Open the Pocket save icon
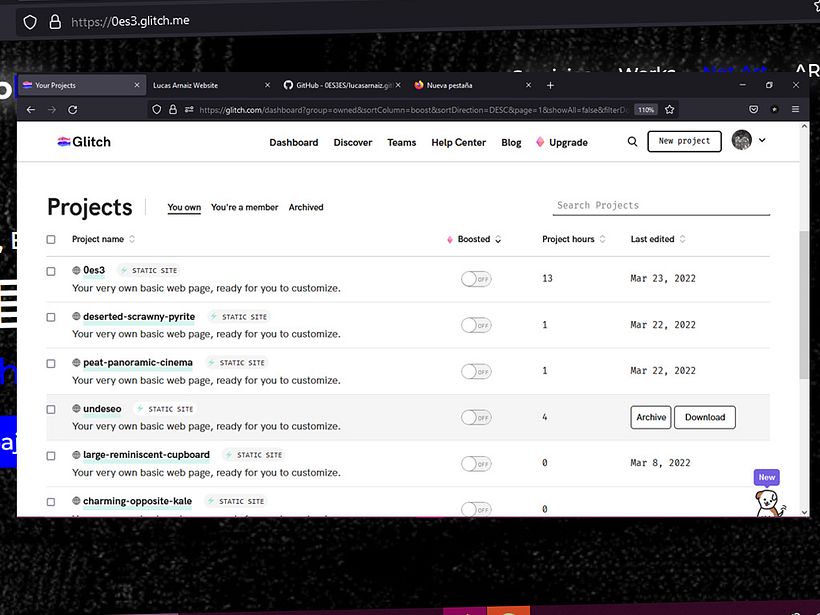Image resolution: width=820 pixels, height=615 pixels. click(754, 109)
